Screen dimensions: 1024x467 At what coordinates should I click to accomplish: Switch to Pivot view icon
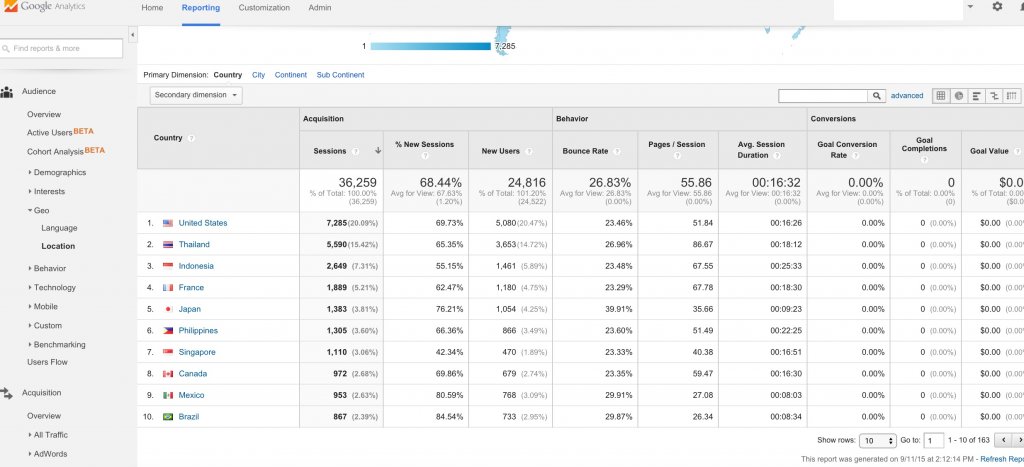pos(1012,95)
